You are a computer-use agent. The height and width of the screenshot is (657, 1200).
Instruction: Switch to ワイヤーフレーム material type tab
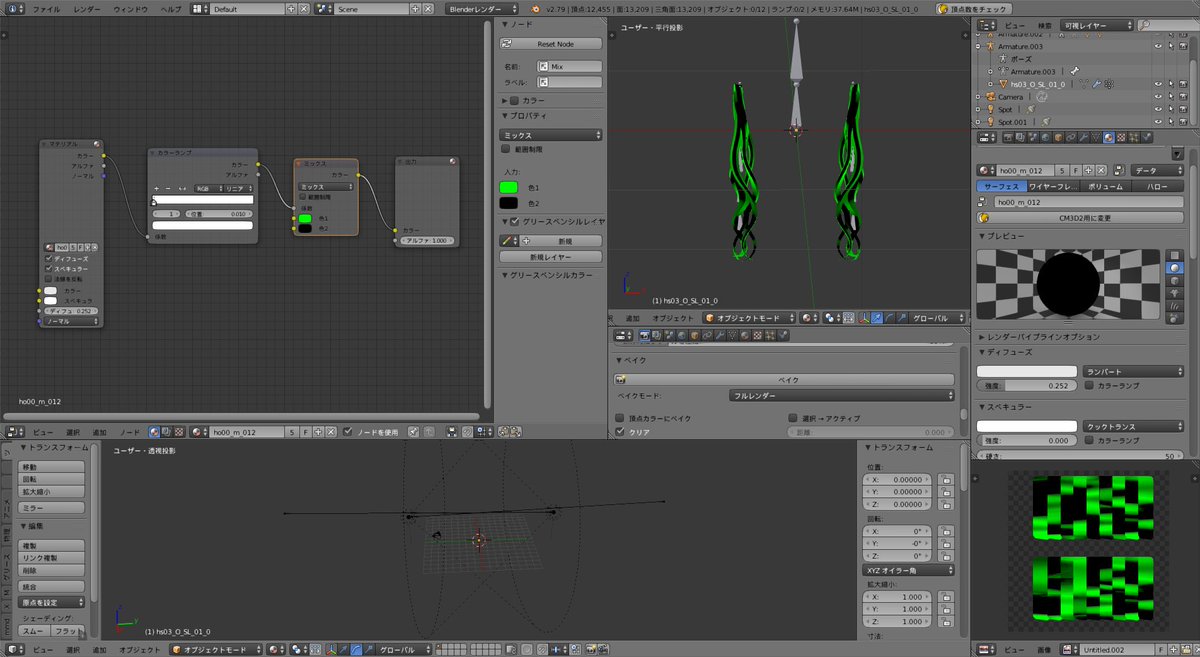[1056, 186]
